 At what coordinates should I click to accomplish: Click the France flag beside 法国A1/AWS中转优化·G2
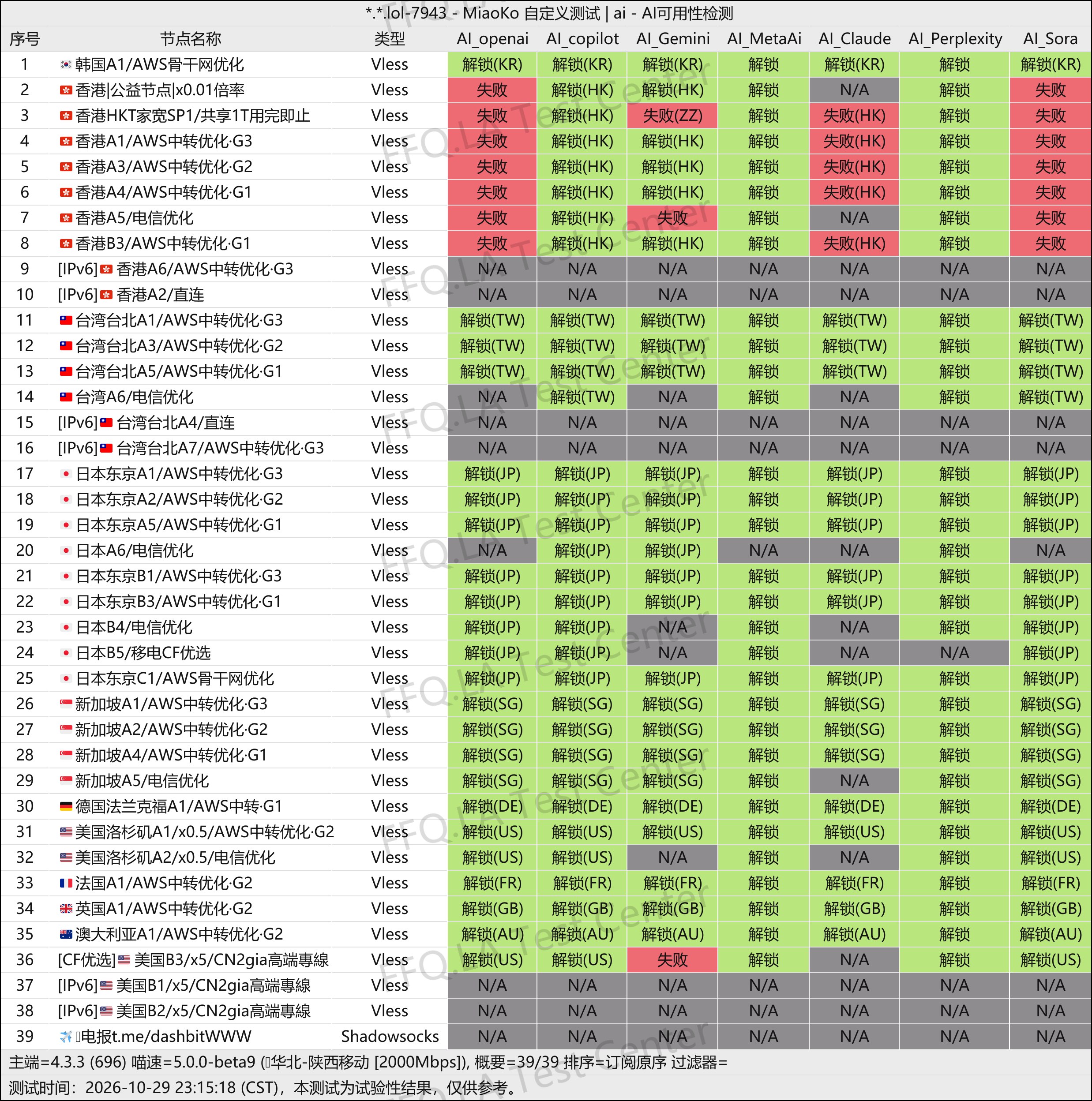point(66,883)
